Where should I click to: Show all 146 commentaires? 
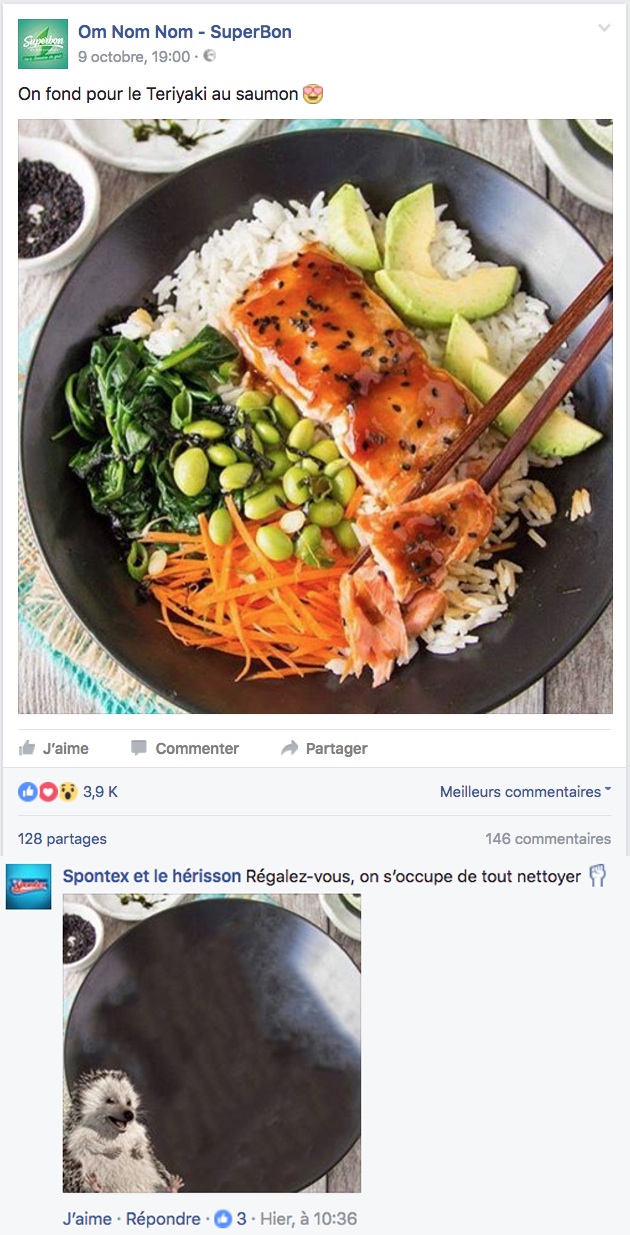click(548, 839)
